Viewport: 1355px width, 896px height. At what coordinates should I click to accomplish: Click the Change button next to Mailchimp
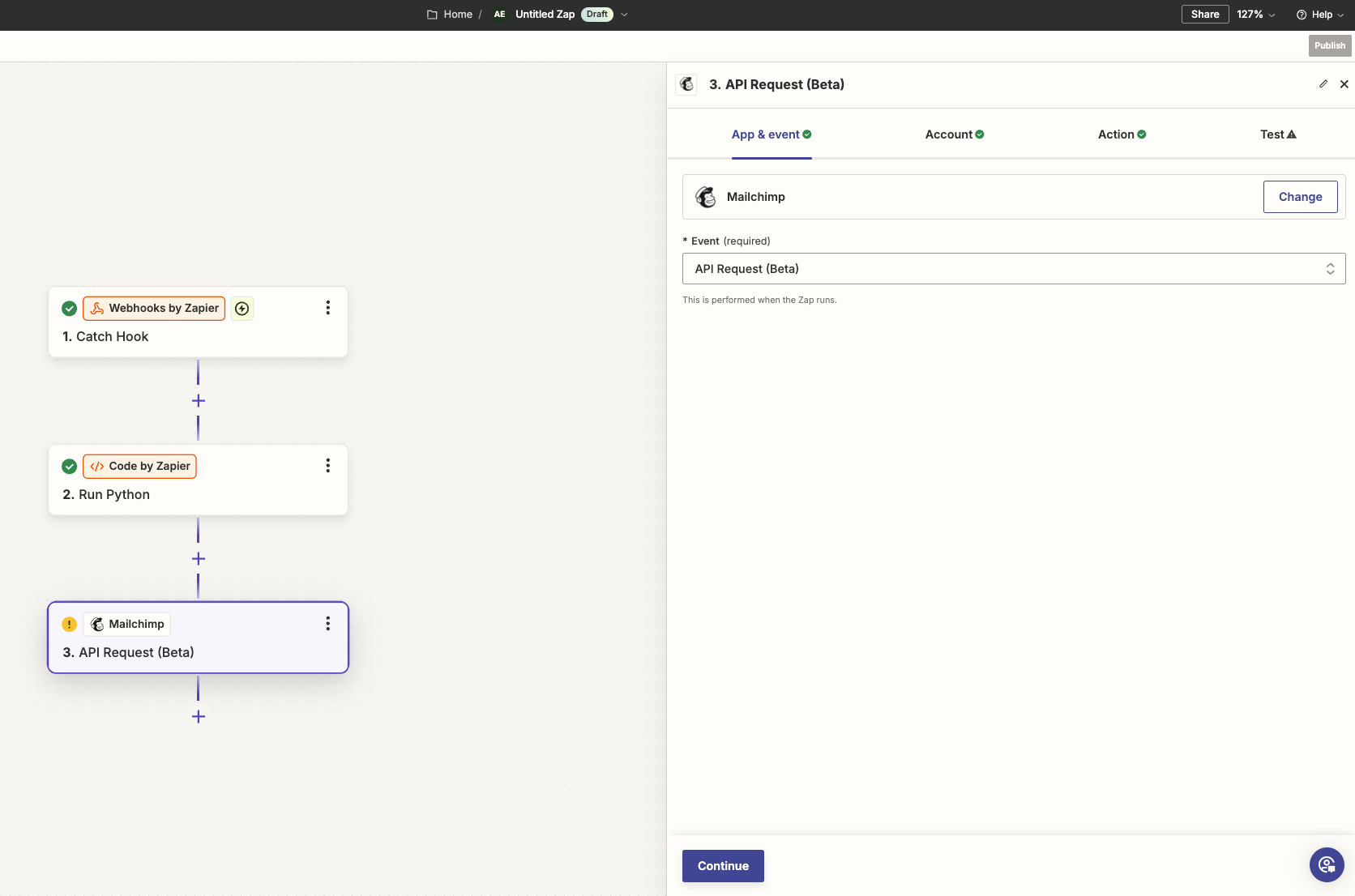click(x=1300, y=196)
